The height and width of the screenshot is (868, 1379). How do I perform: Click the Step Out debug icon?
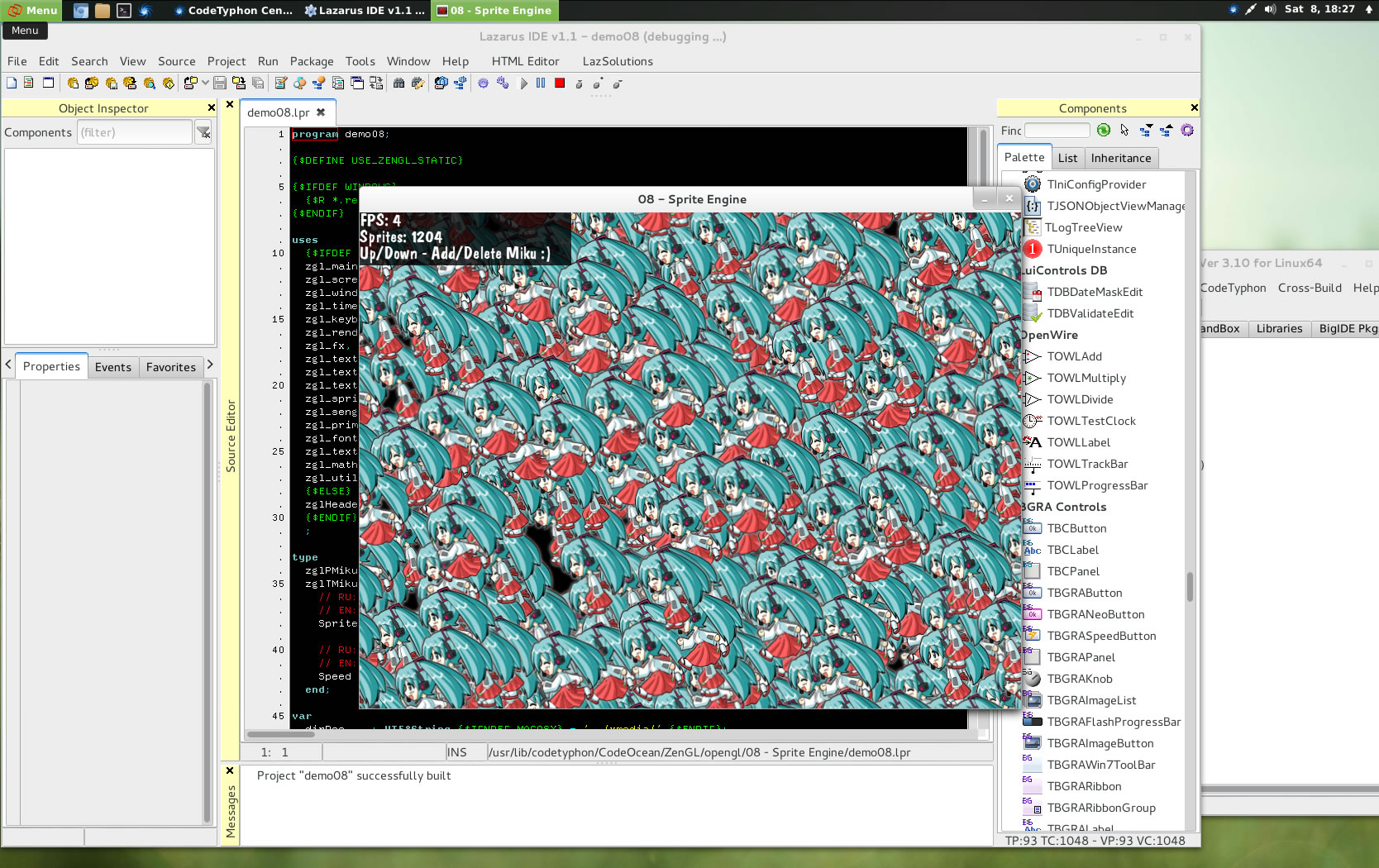click(617, 83)
